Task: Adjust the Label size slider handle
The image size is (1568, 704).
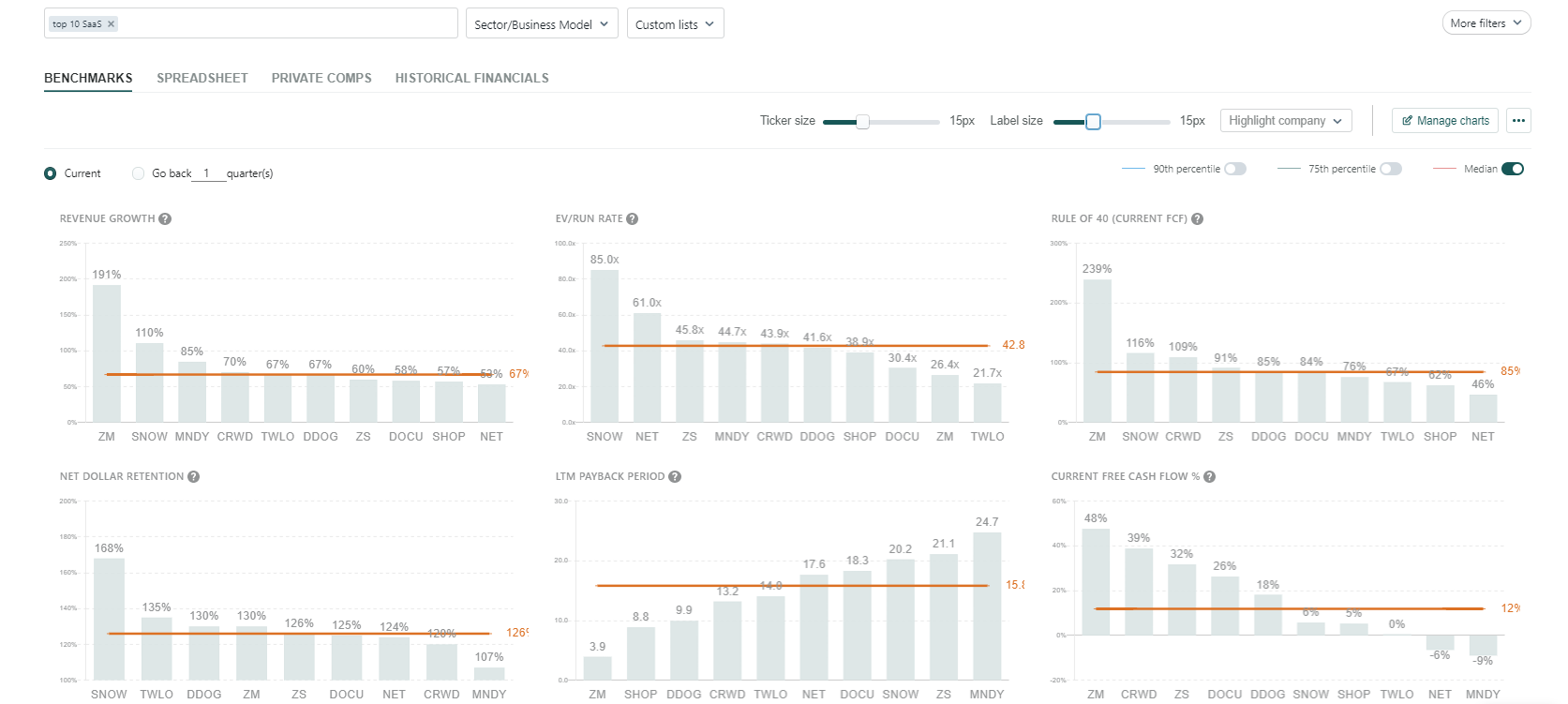Action: point(1093,122)
